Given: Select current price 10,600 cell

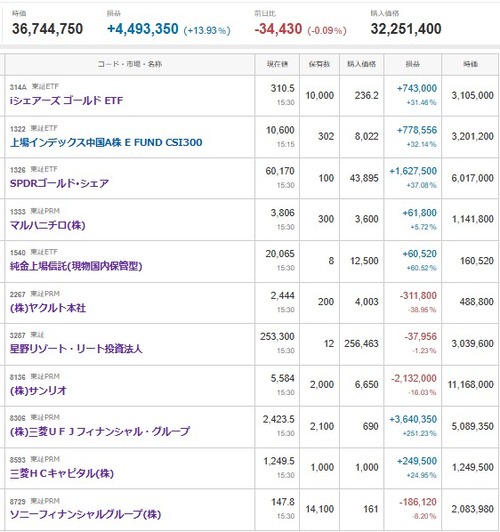Looking at the screenshot, I should click(x=280, y=130).
